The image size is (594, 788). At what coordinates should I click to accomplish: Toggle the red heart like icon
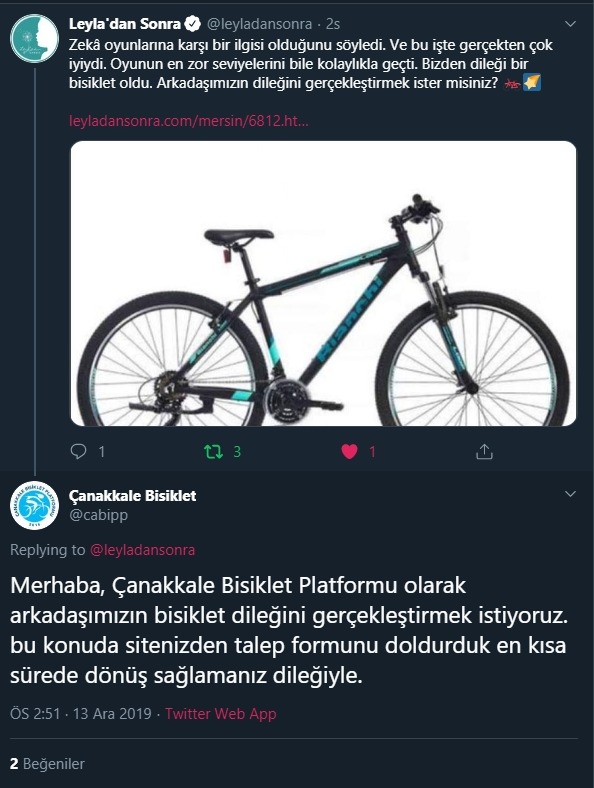(x=349, y=451)
